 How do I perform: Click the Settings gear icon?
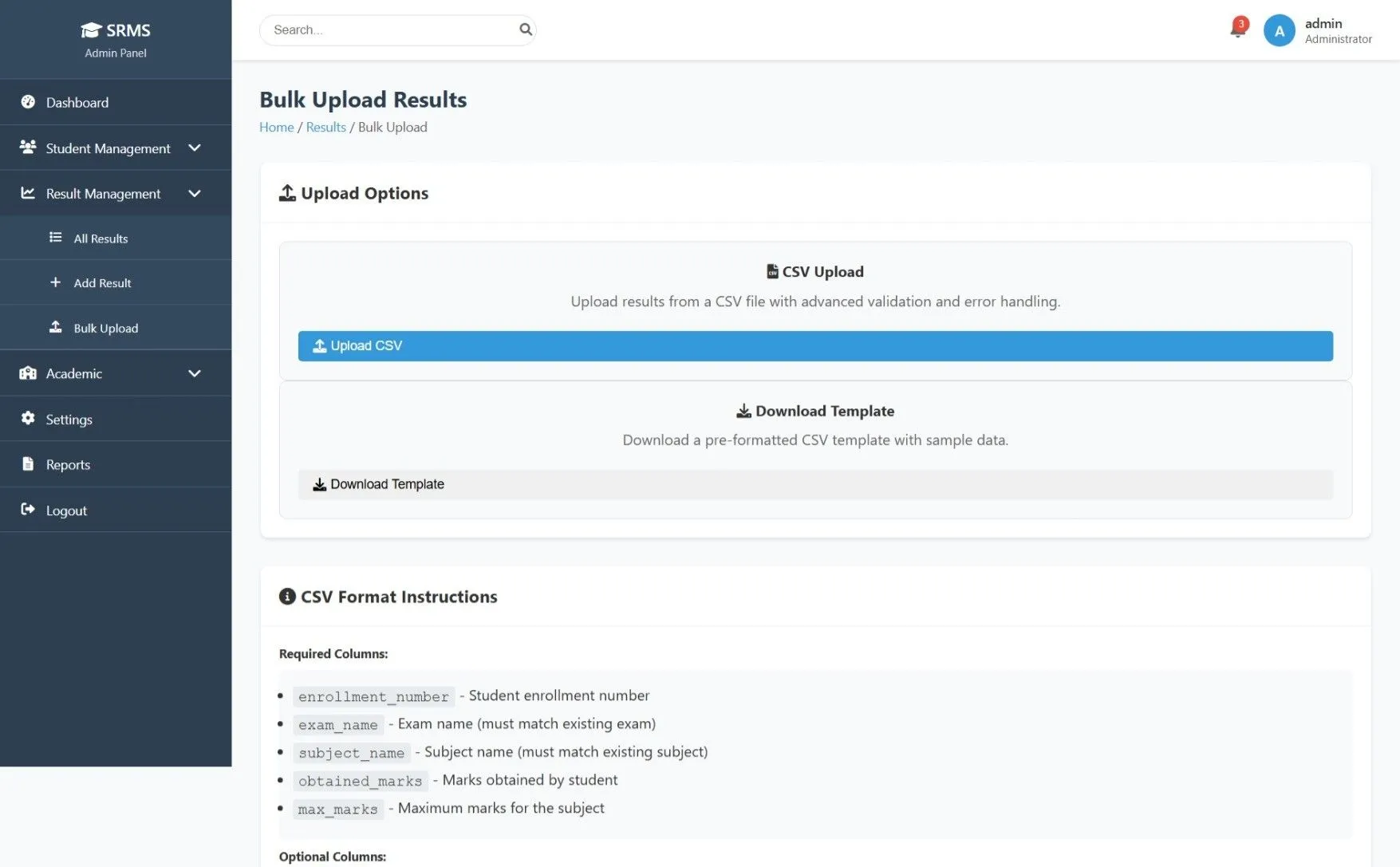(28, 419)
